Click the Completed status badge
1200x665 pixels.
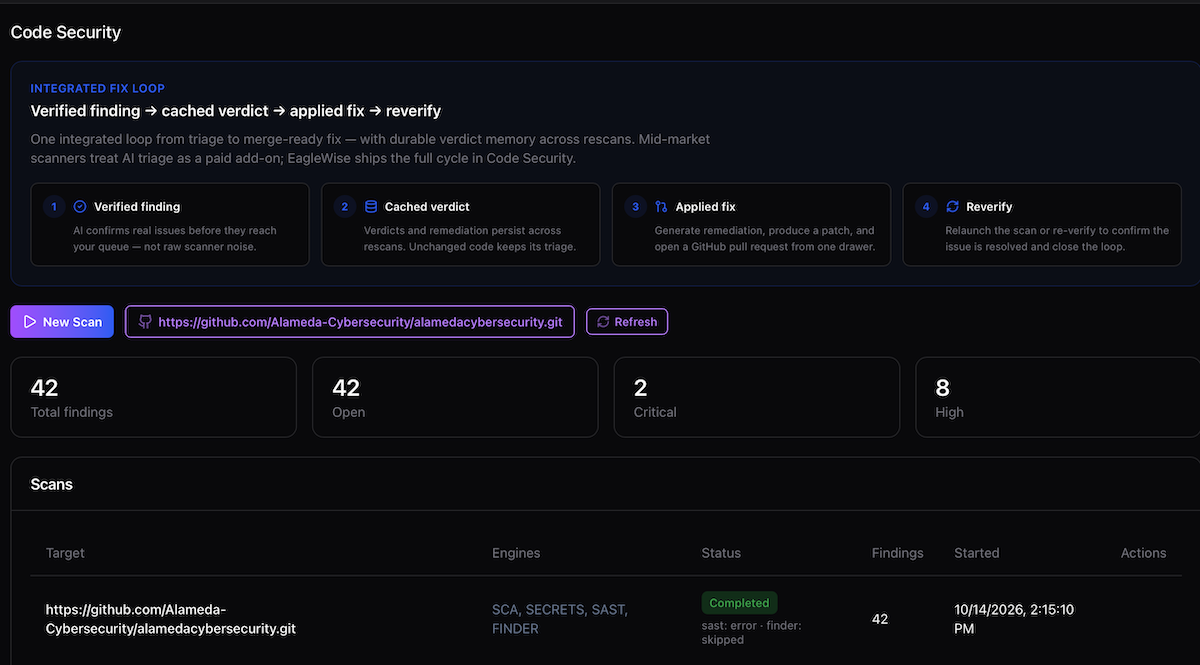(x=739, y=603)
